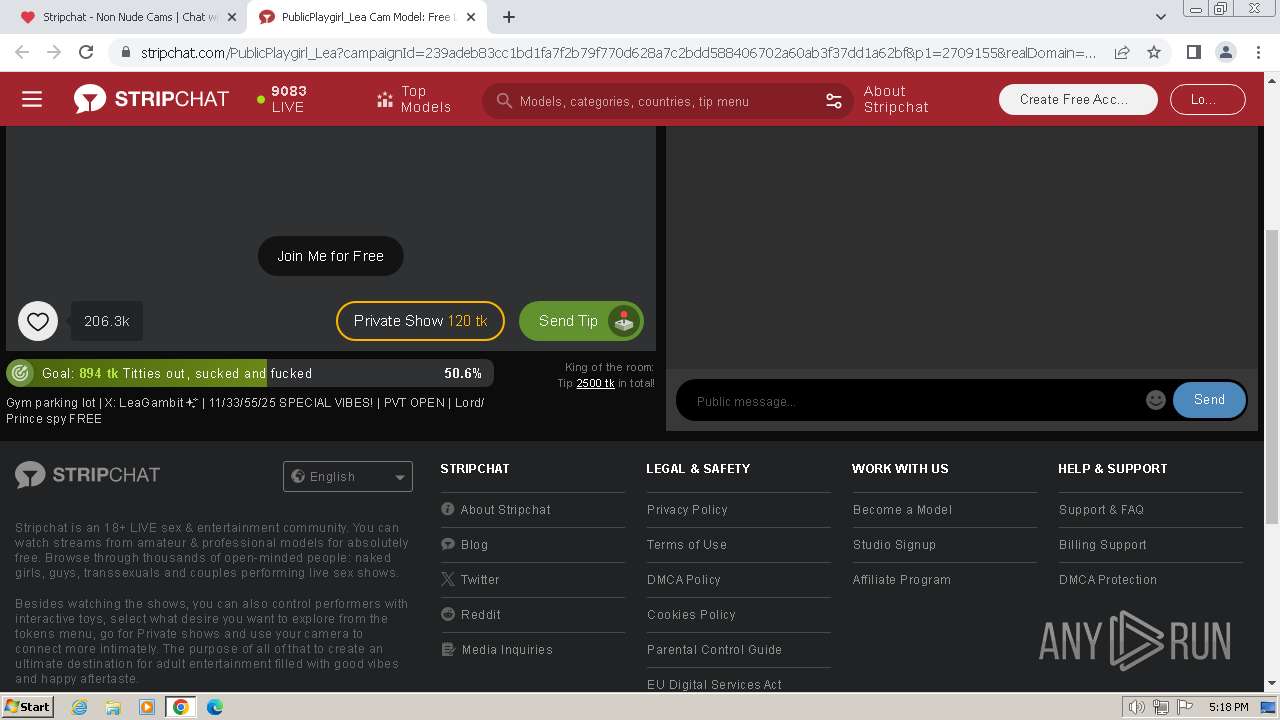Open Microsoft Edge from the taskbar
Image resolution: width=1280 pixels, height=720 pixels.
point(215,707)
